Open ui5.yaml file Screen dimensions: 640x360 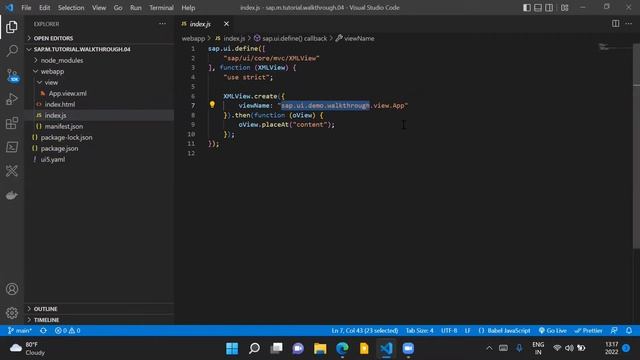click(x=99, y=159)
